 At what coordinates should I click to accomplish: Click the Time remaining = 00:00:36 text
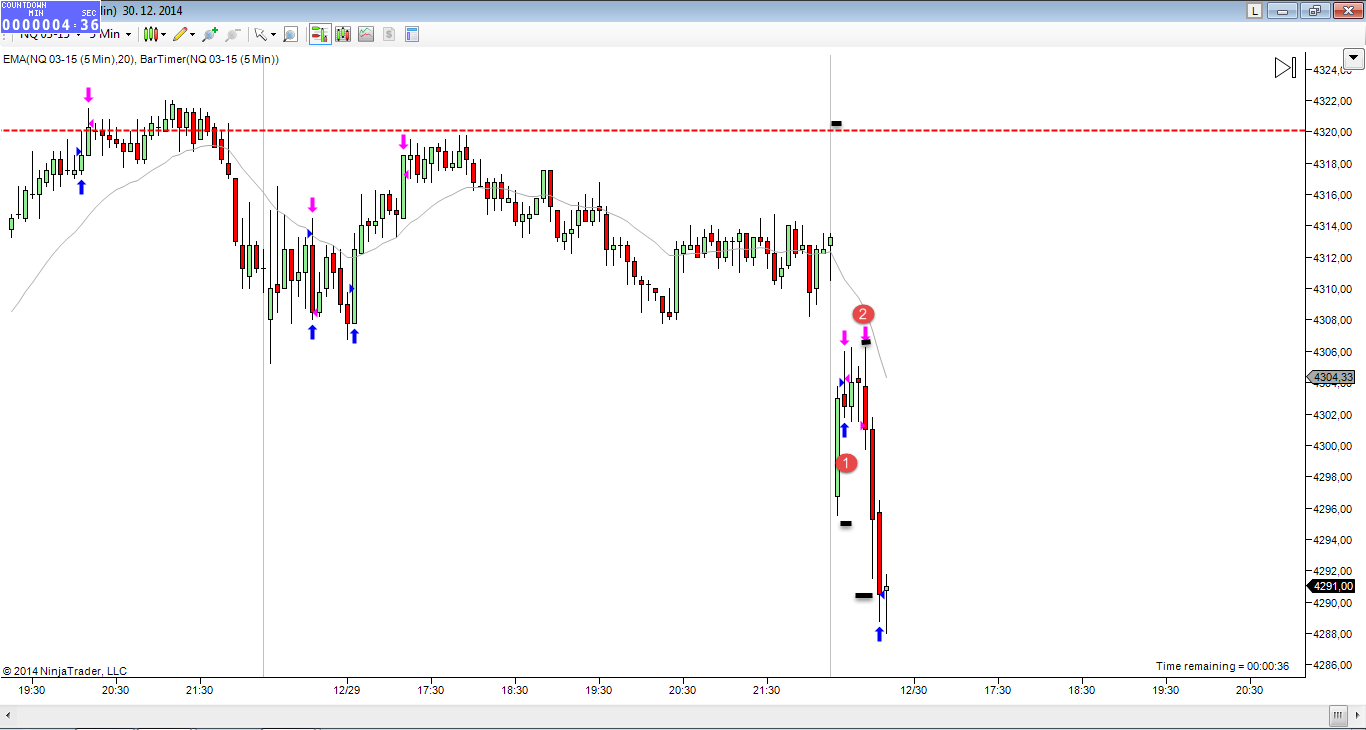point(1222,666)
